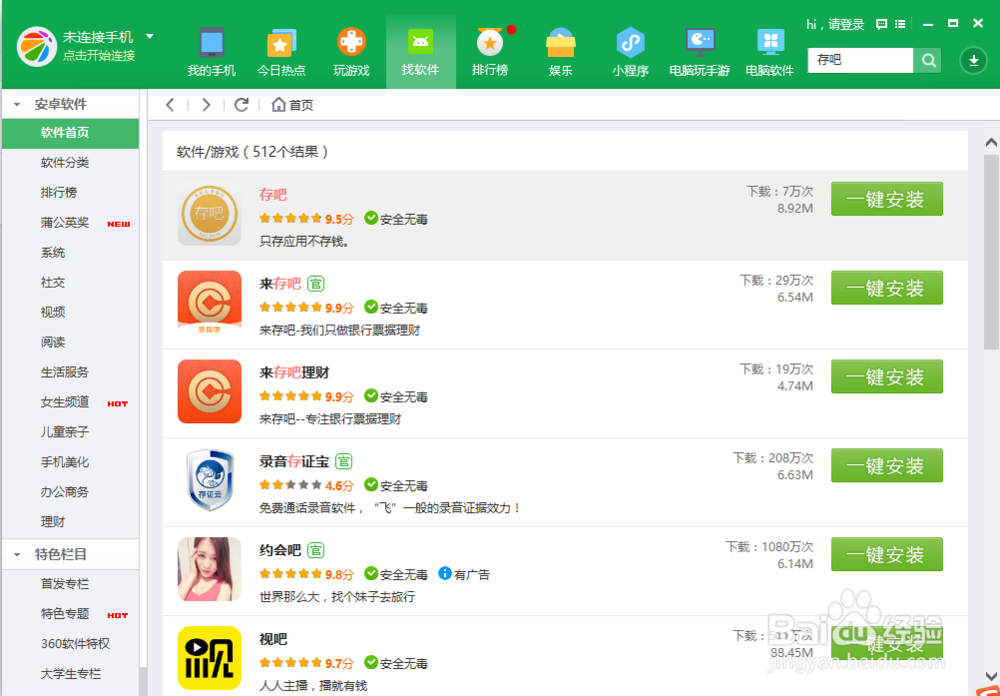The image size is (1000, 696).
Task: Install 来存吧 with 一键安装
Action: [x=886, y=288]
